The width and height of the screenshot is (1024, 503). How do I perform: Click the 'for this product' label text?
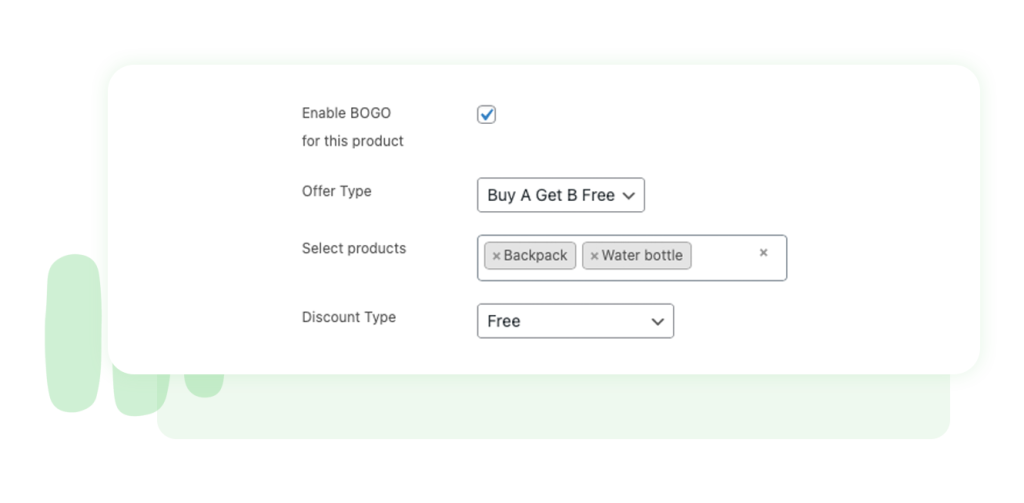[x=353, y=141]
